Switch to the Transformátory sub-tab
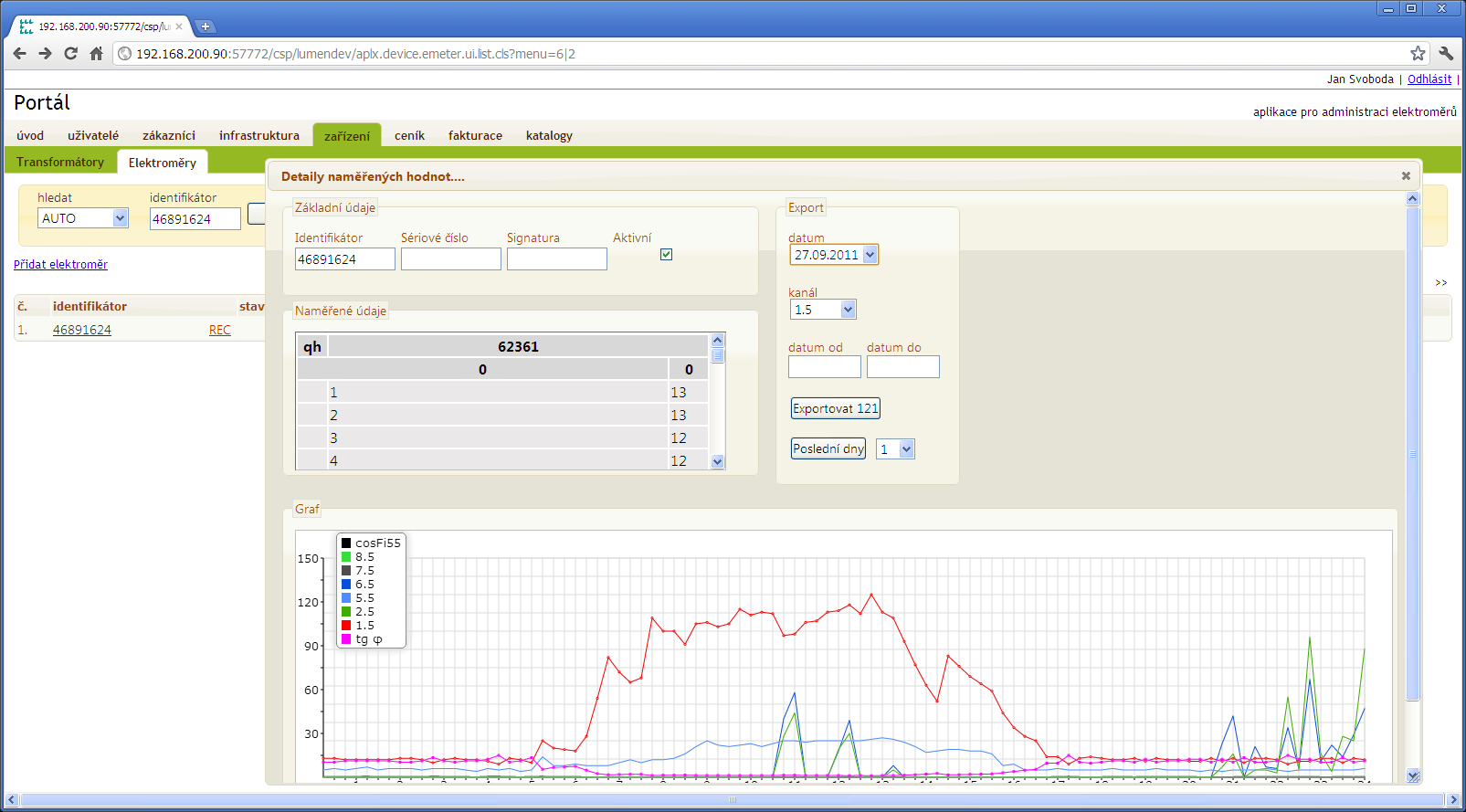Screen dimensions: 1466x812 (60, 162)
